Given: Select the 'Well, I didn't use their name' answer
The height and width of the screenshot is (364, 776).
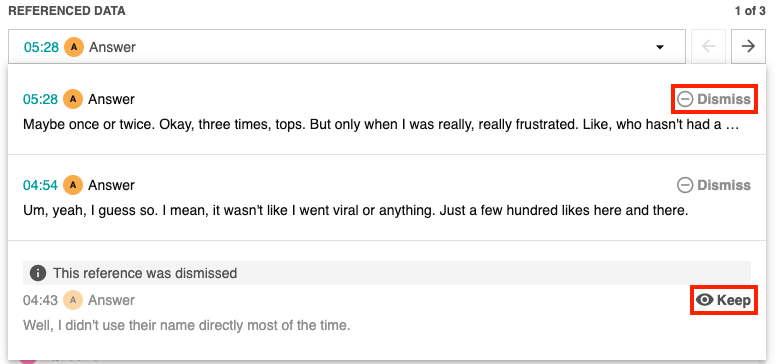Looking at the screenshot, I should coord(187,325).
